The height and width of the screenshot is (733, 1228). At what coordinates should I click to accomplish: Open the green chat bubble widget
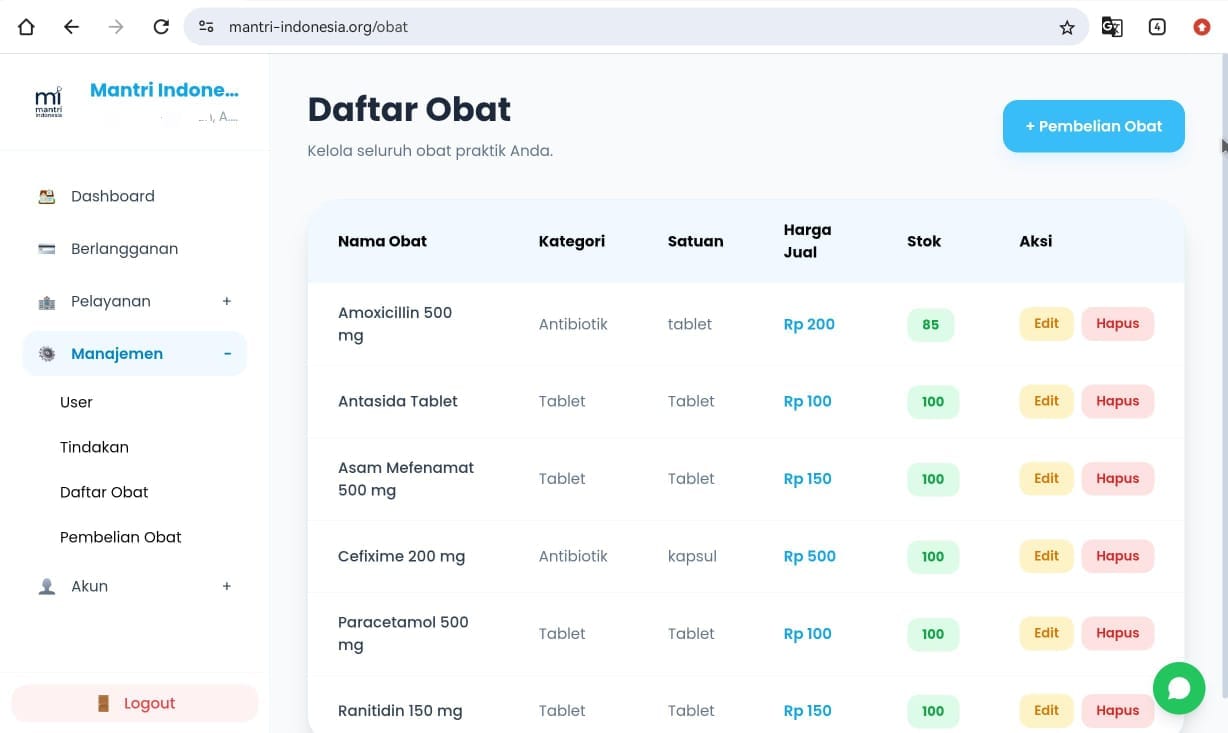tap(1179, 688)
